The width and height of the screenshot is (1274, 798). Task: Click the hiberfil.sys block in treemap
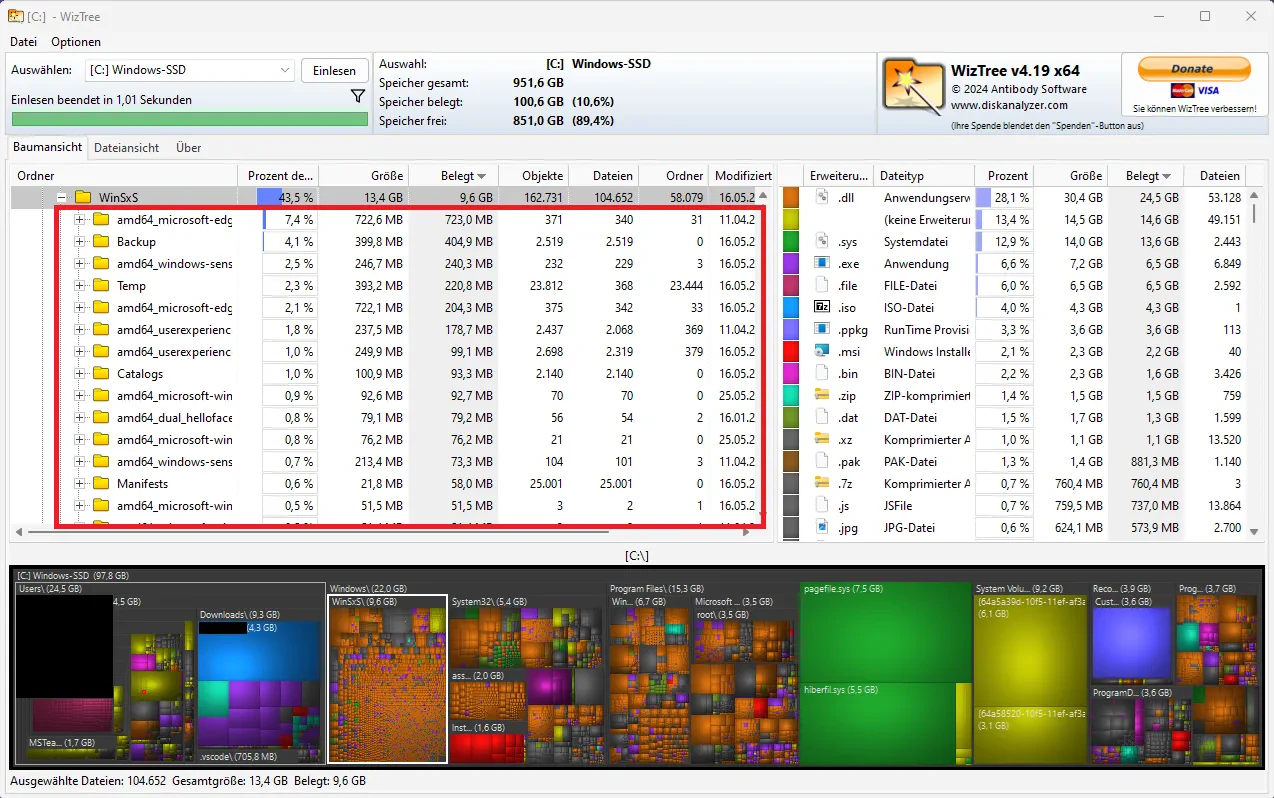(x=878, y=724)
